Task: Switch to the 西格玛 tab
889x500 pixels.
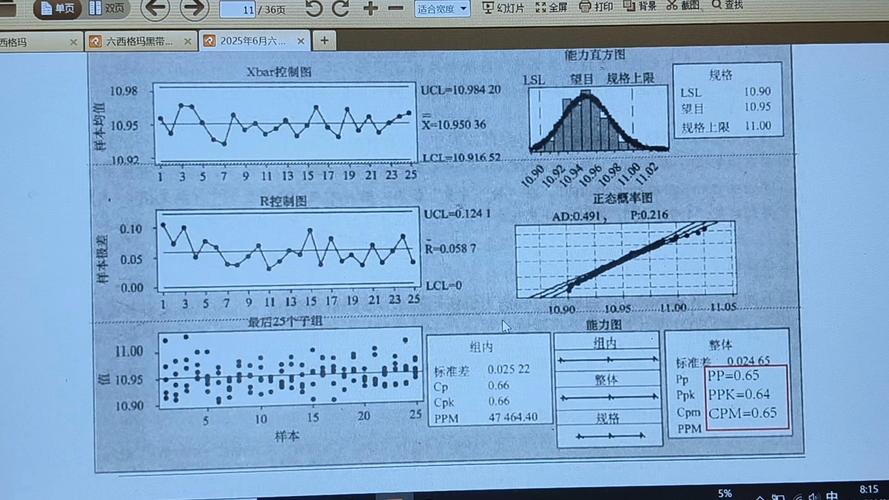Action: point(34,42)
